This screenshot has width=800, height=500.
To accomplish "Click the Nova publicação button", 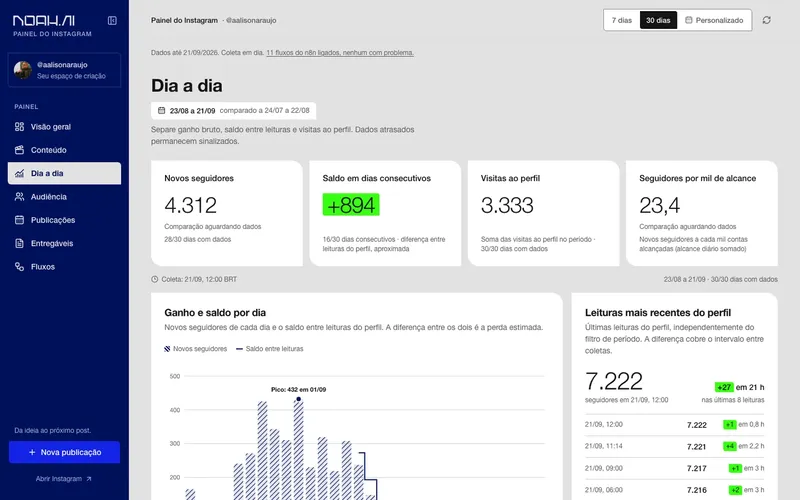I will pyautogui.click(x=64, y=452).
